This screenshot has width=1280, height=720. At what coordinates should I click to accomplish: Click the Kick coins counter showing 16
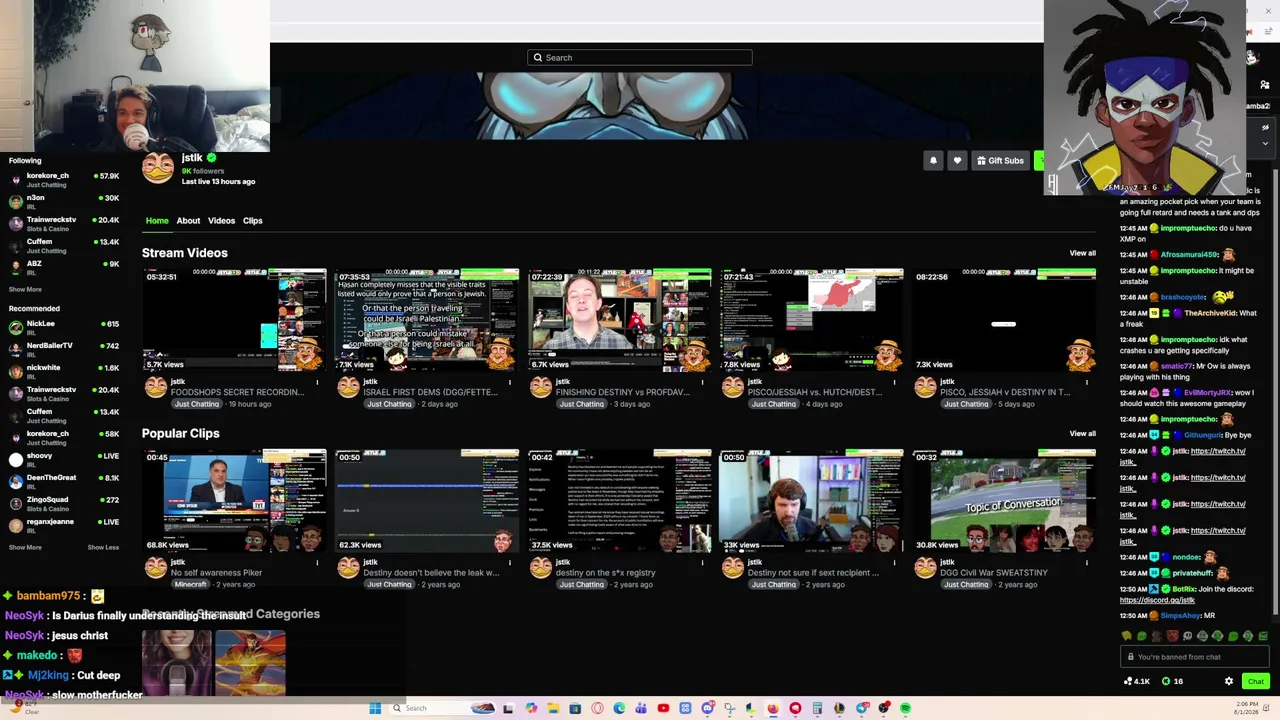pyautogui.click(x=1172, y=681)
